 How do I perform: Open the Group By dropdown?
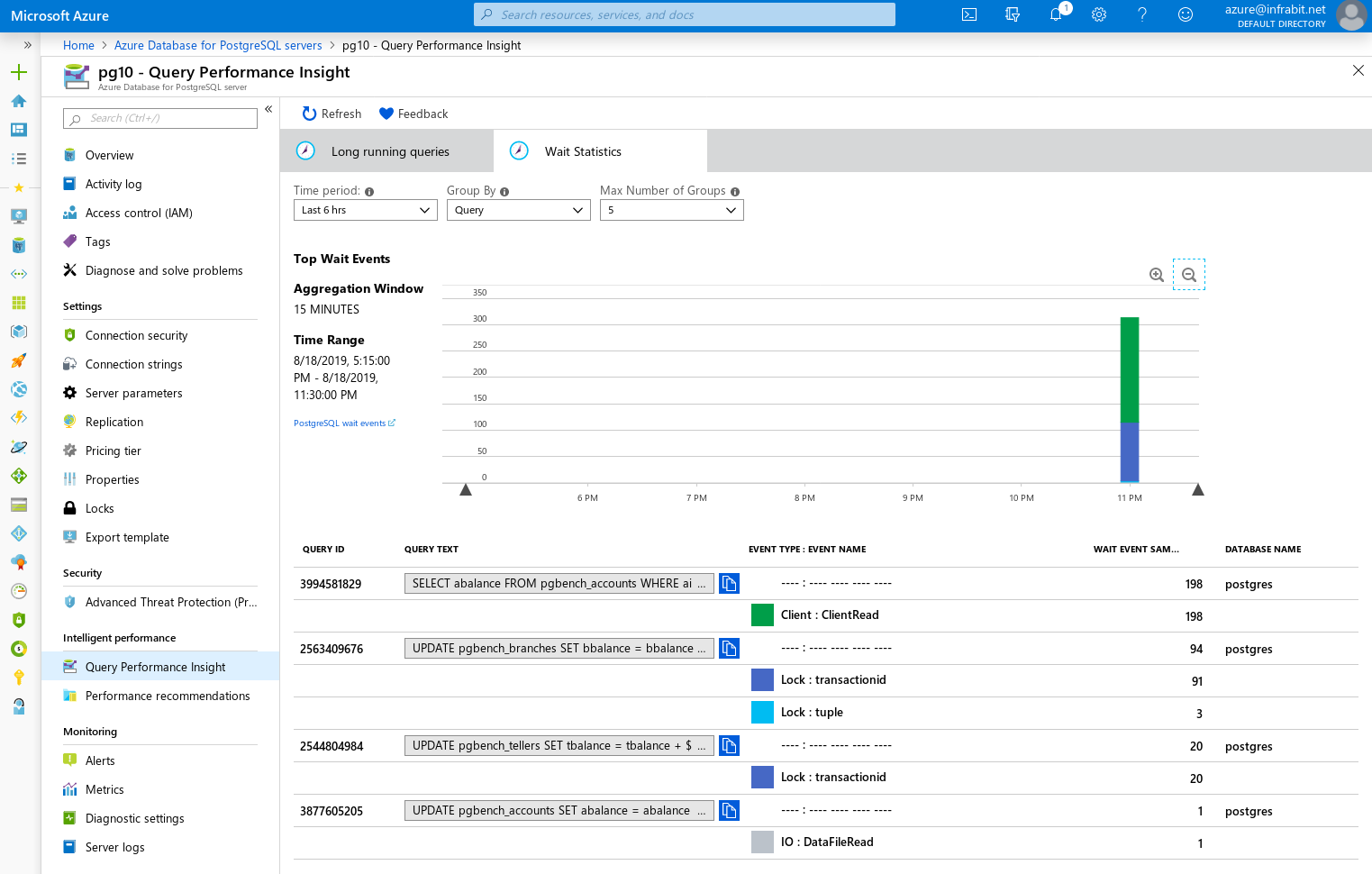coord(519,210)
